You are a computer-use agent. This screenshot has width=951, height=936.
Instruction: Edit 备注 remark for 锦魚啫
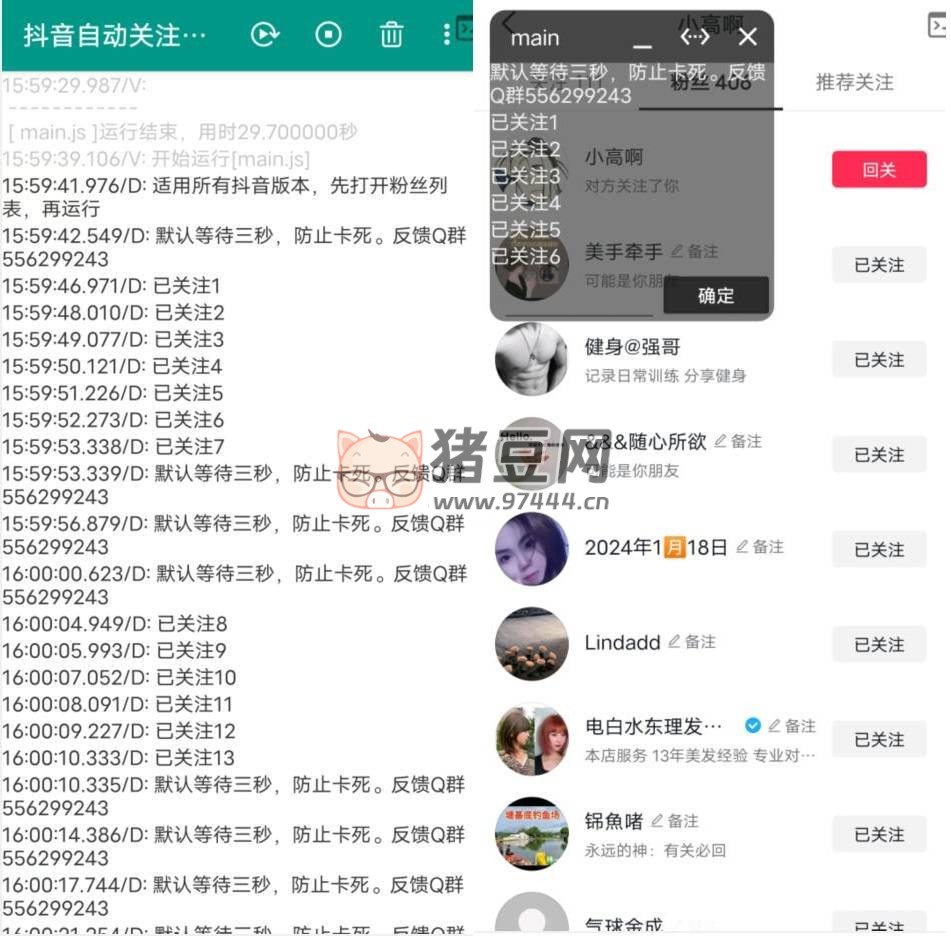click(675, 821)
